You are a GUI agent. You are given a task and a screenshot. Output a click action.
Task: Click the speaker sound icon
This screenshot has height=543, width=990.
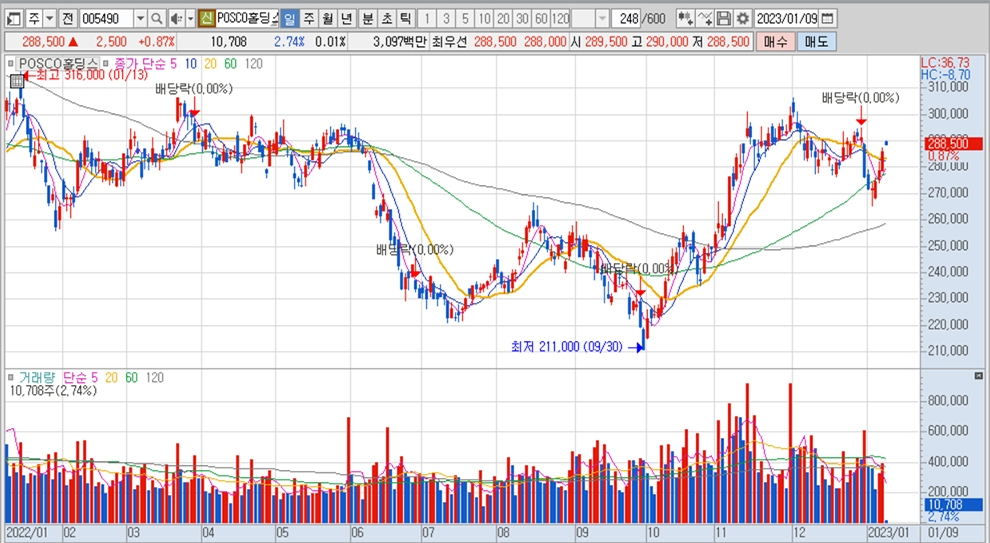click(x=174, y=19)
